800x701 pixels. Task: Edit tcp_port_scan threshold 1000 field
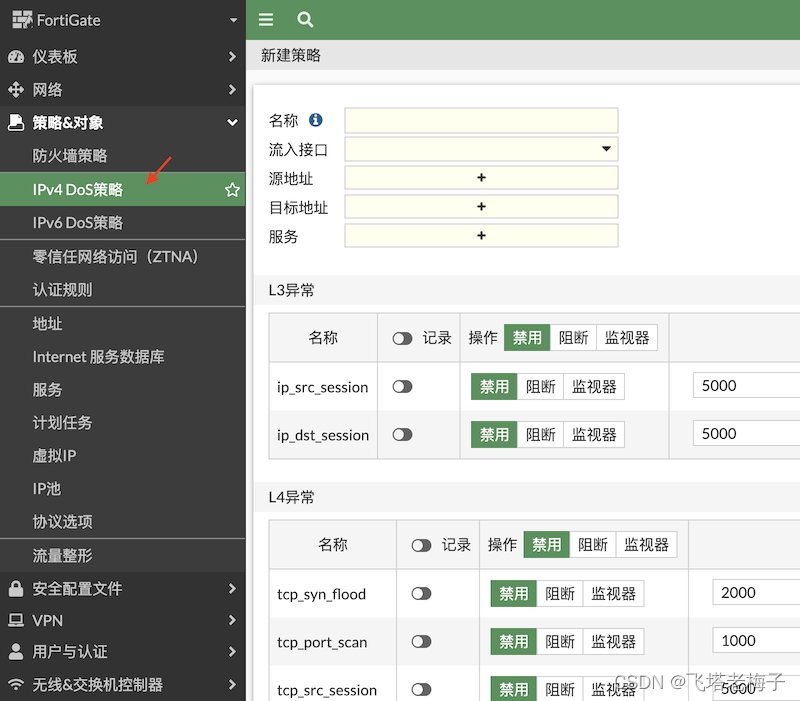[x=756, y=640]
